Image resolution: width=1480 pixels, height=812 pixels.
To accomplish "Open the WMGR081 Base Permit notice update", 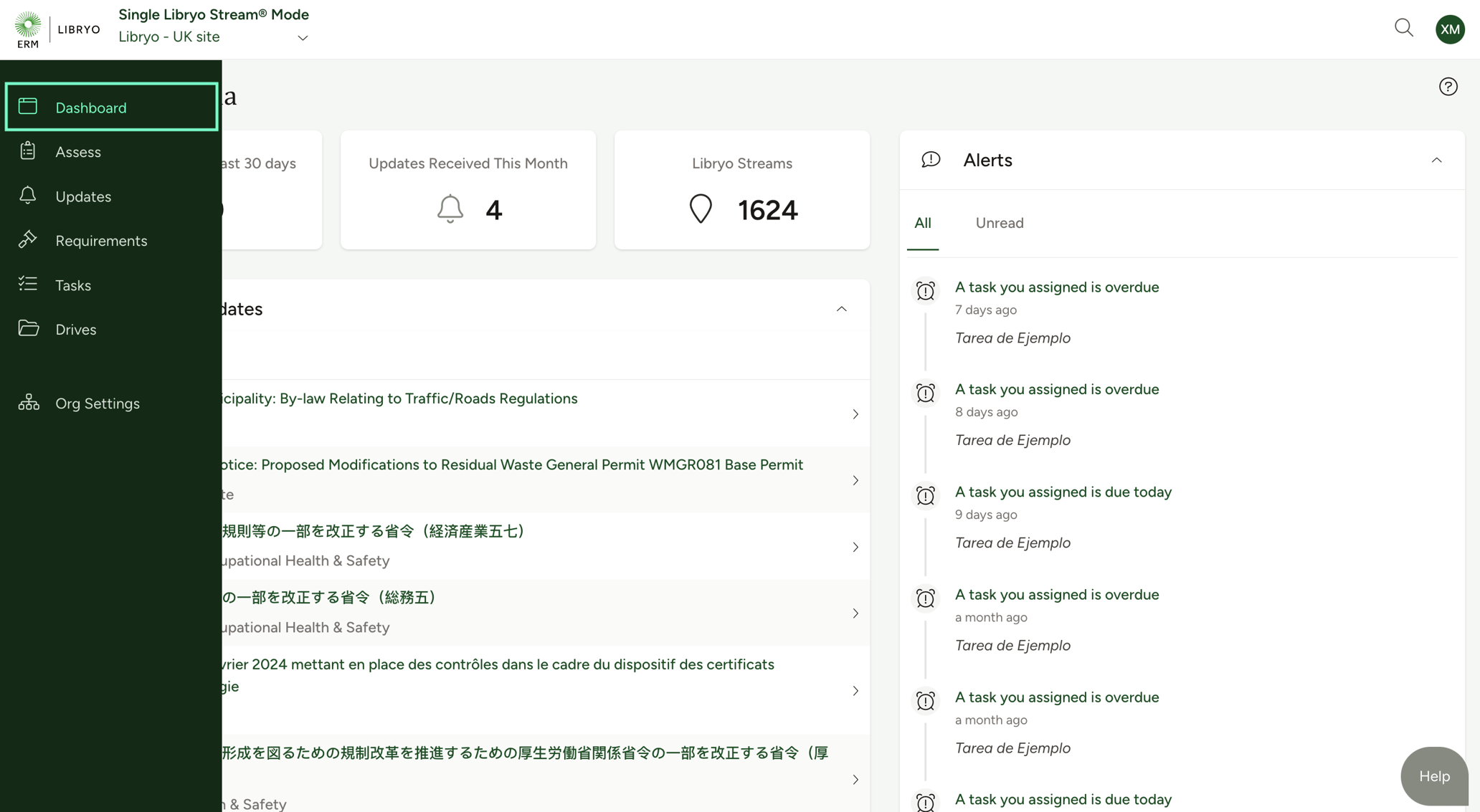I will [x=855, y=481].
